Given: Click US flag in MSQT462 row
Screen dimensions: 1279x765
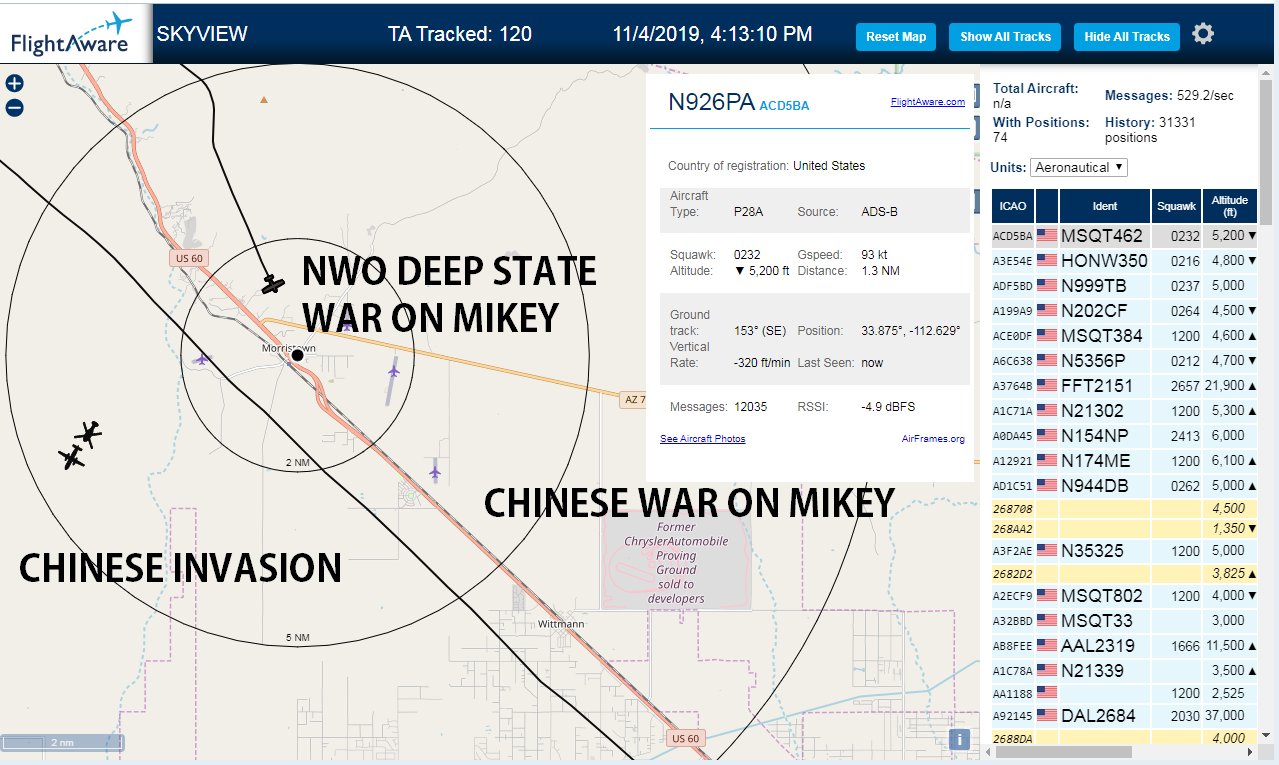Looking at the screenshot, I should [x=1047, y=236].
